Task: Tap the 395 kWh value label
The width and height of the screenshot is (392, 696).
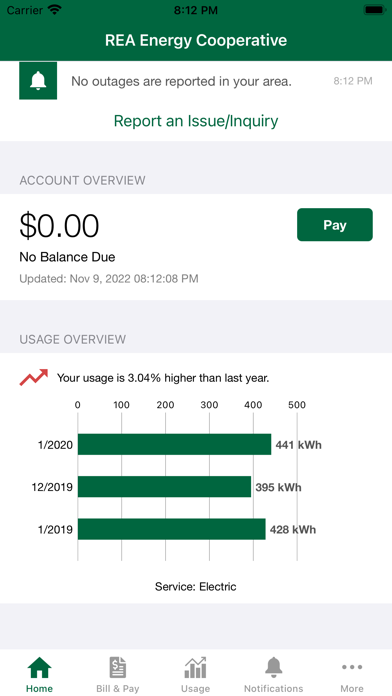Action: click(x=278, y=487)
